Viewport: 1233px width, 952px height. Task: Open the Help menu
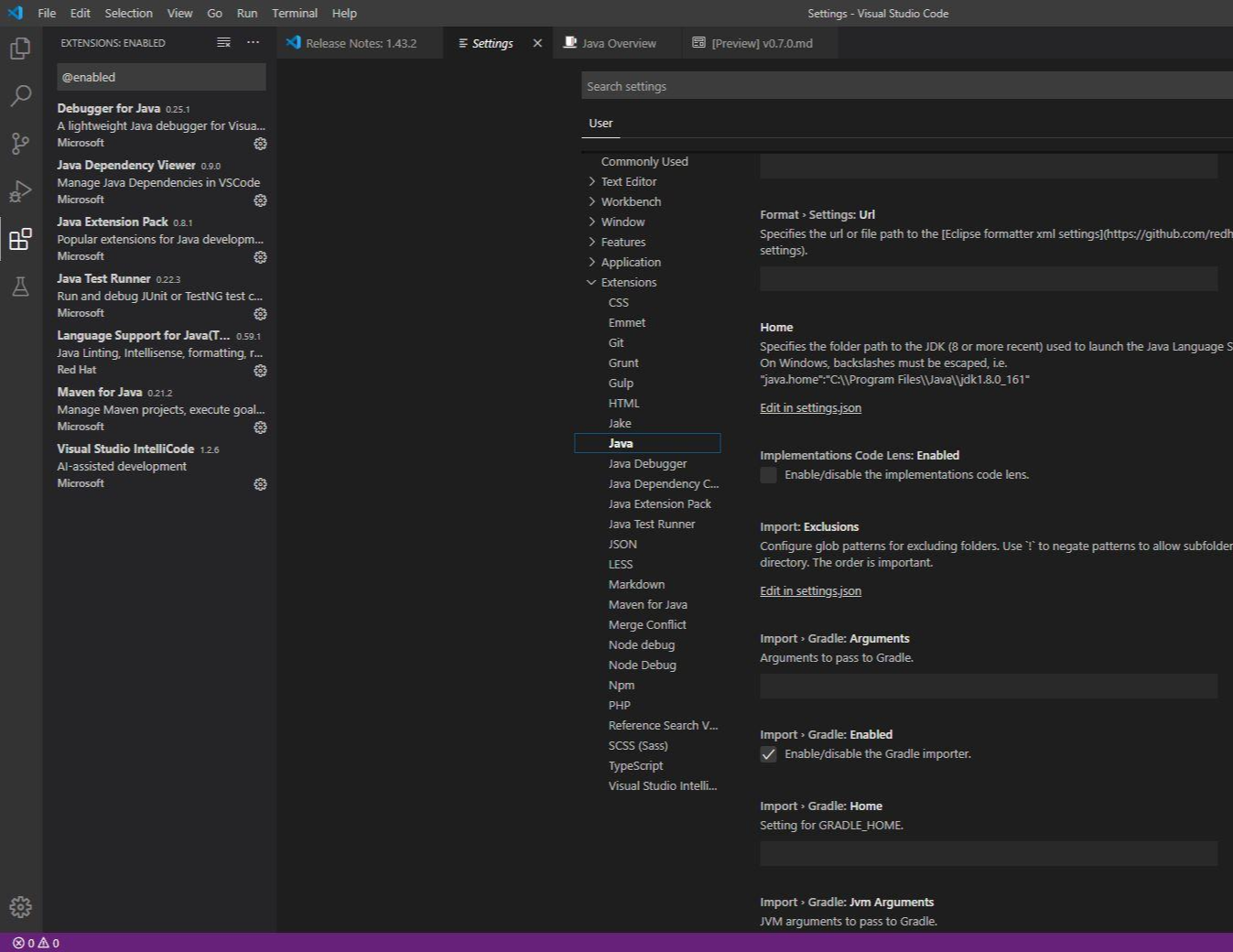[344, 13]
